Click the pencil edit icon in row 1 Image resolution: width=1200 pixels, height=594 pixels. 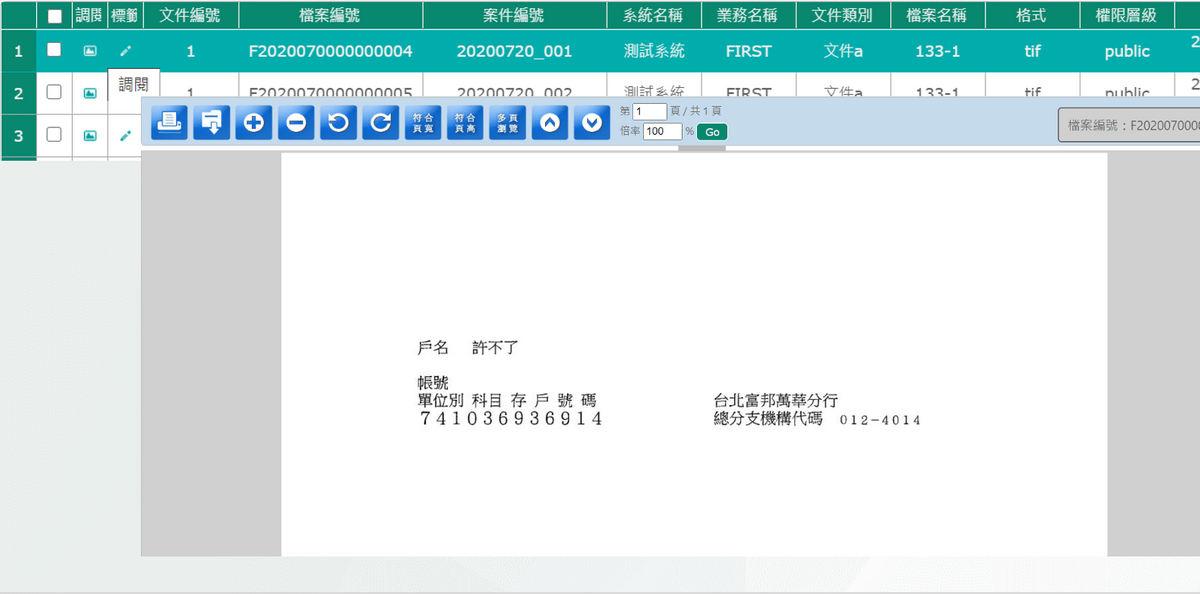tap(125, 51)
